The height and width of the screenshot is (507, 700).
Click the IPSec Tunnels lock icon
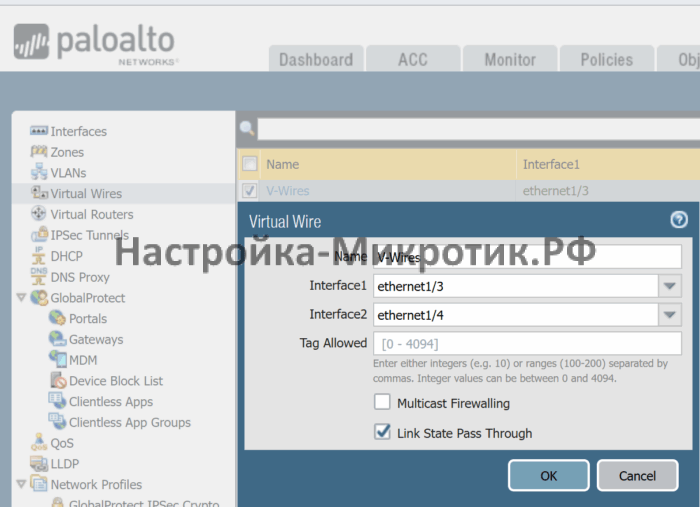tap(40, 233)
